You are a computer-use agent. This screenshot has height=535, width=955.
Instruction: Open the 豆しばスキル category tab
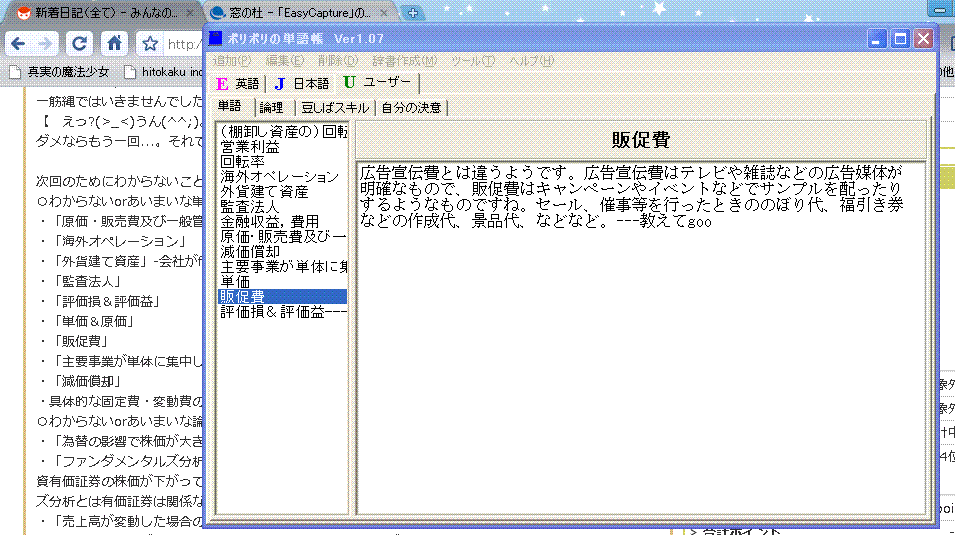click(335, 107)
